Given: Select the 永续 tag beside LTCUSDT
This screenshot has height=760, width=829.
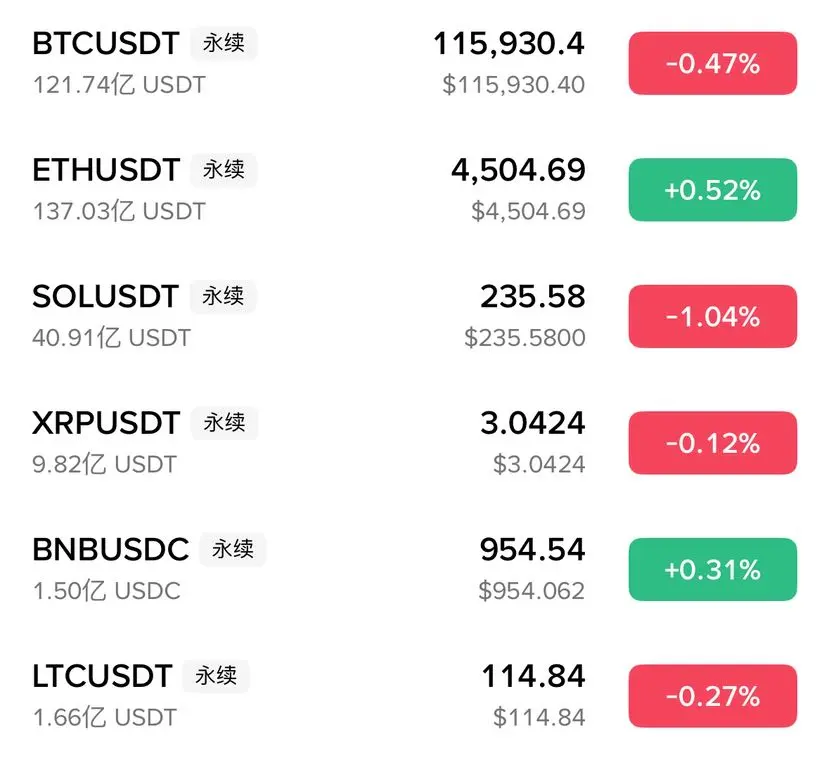Looking at the screenshot, I should pos(216,676).
